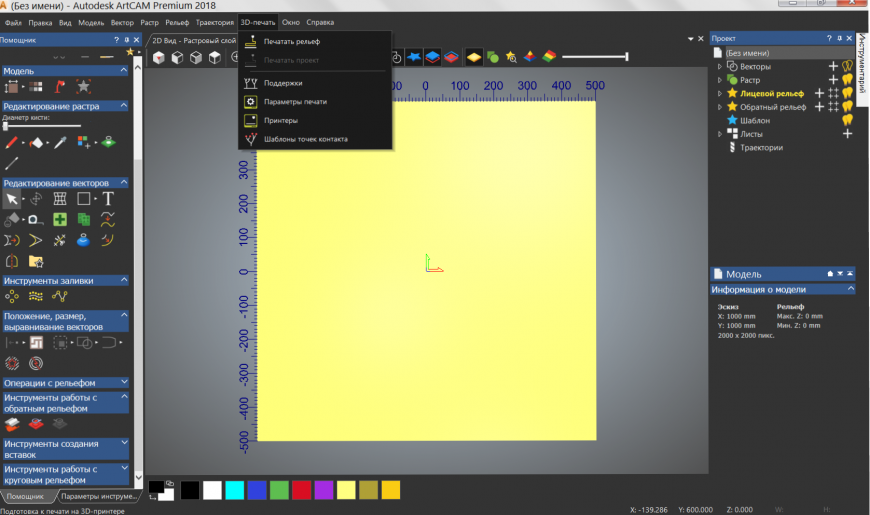870x515 pixels.
Task: Collapse the Модель section in Помощник
Action: pyautogui.click(x=124, y=70)
